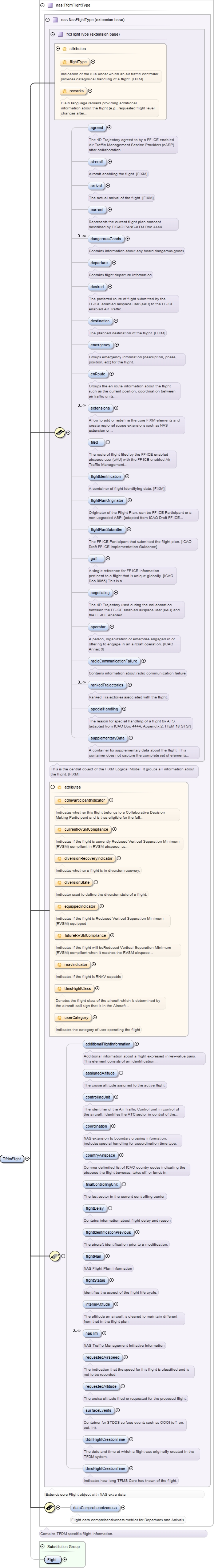Click the attribute icon on the remarks attribute

(64, 91)
